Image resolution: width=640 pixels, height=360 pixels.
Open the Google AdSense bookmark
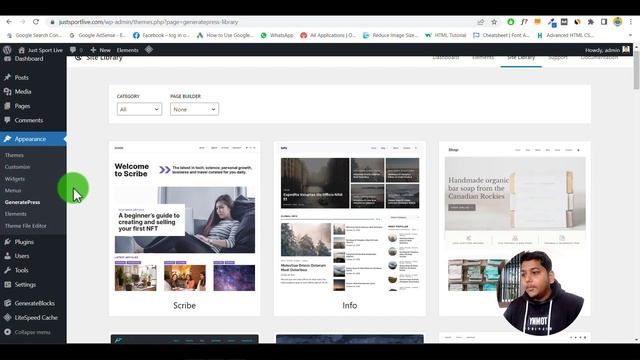pos(98,36)
